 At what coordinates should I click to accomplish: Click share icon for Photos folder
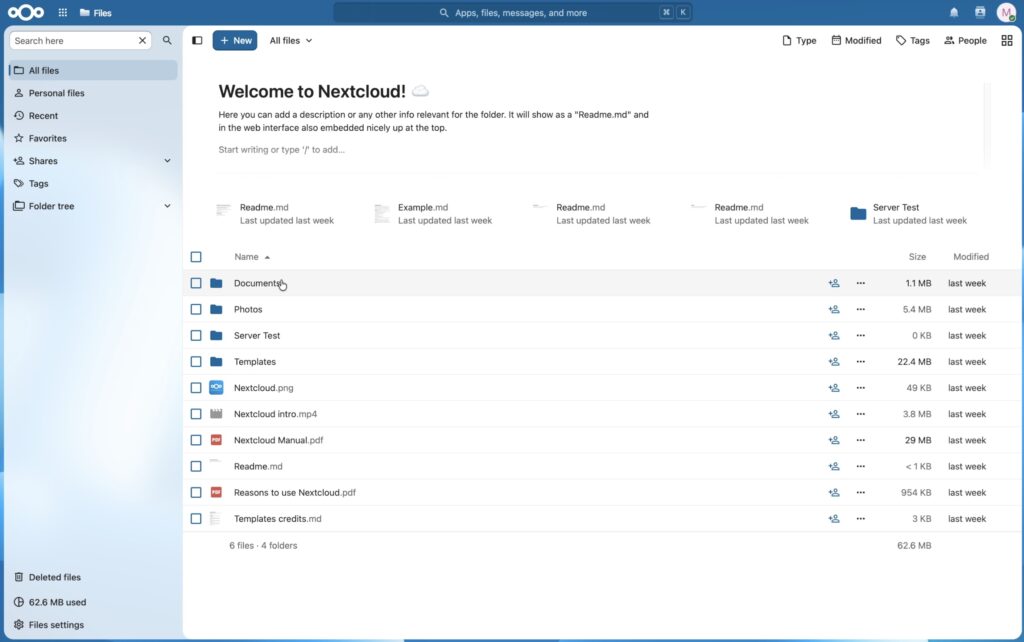click(834, 310)
